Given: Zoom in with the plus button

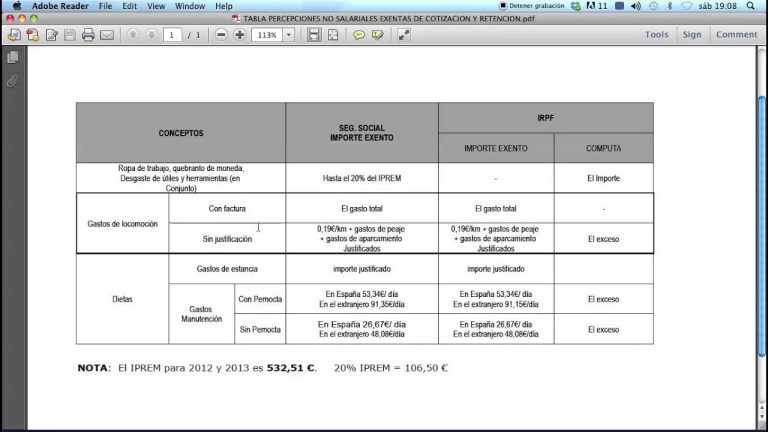Looking at the screenshot, I should pyautogui.click(x=240, y=35).
